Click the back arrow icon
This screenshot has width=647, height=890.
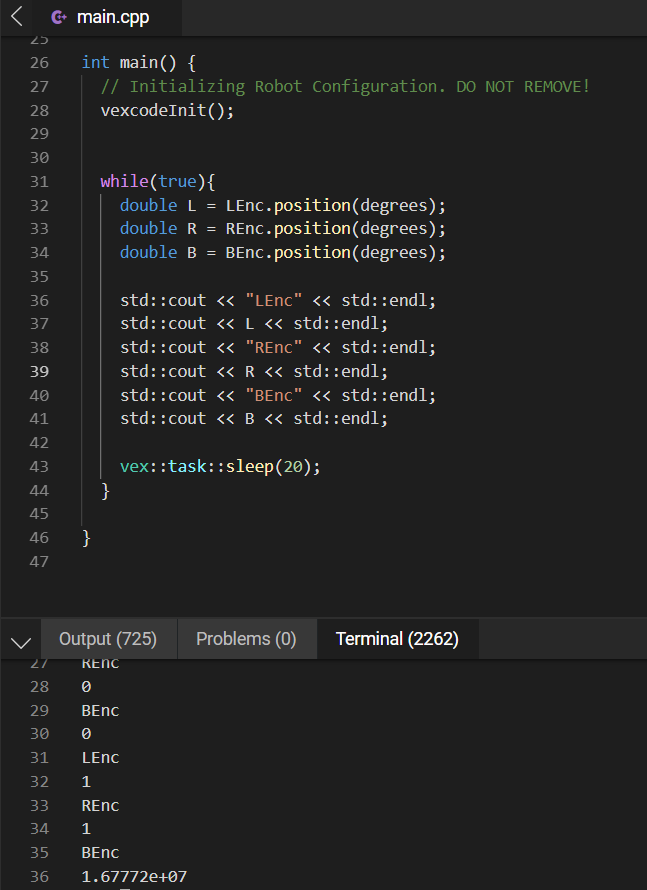pos(16,17)
